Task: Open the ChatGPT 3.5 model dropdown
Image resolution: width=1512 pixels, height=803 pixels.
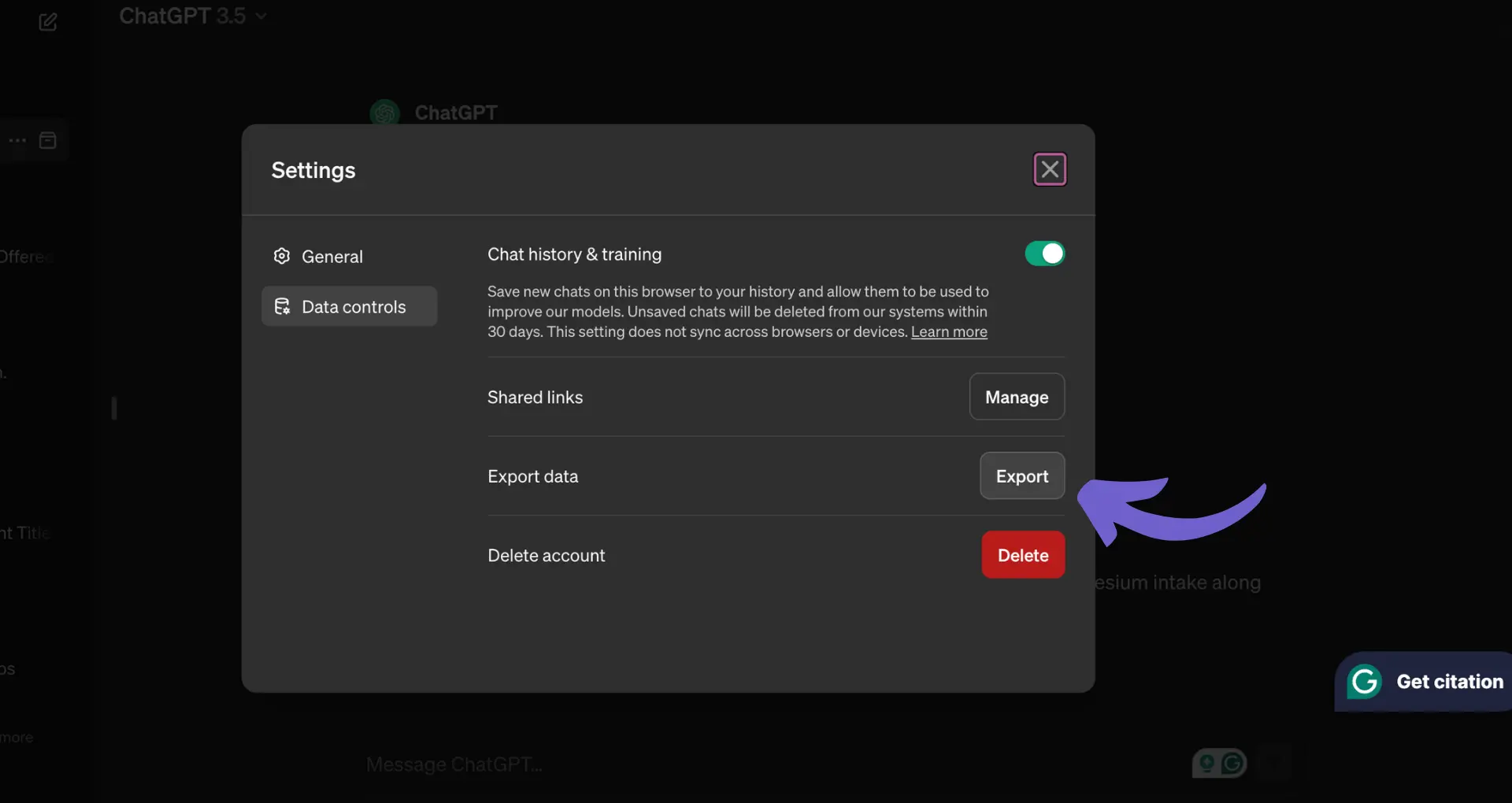Action: coord(192,16)
